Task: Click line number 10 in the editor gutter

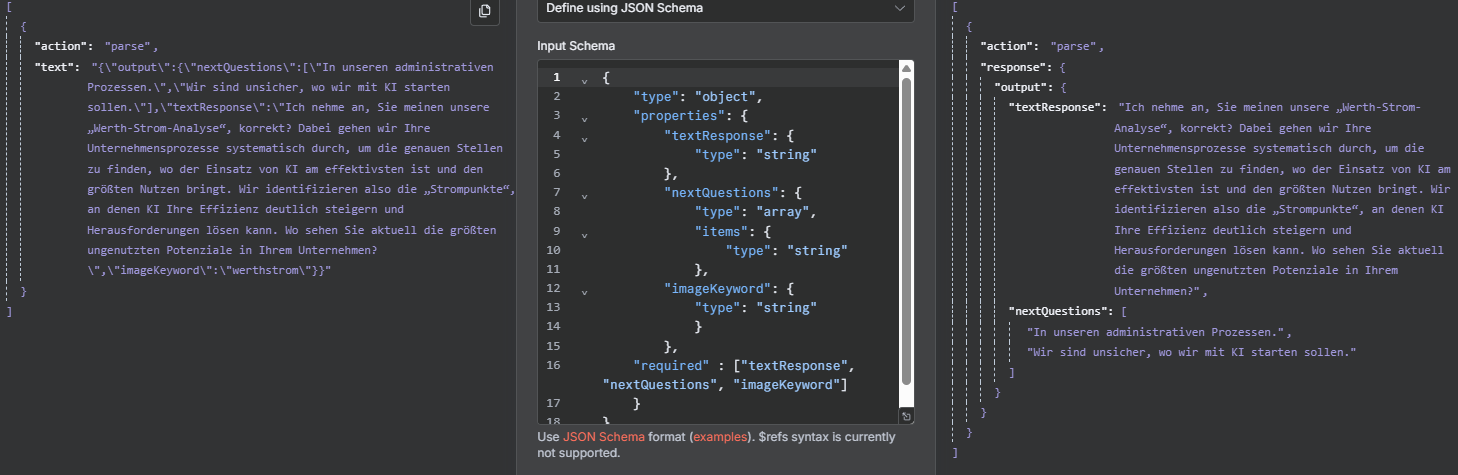Action: pos(556,250)
